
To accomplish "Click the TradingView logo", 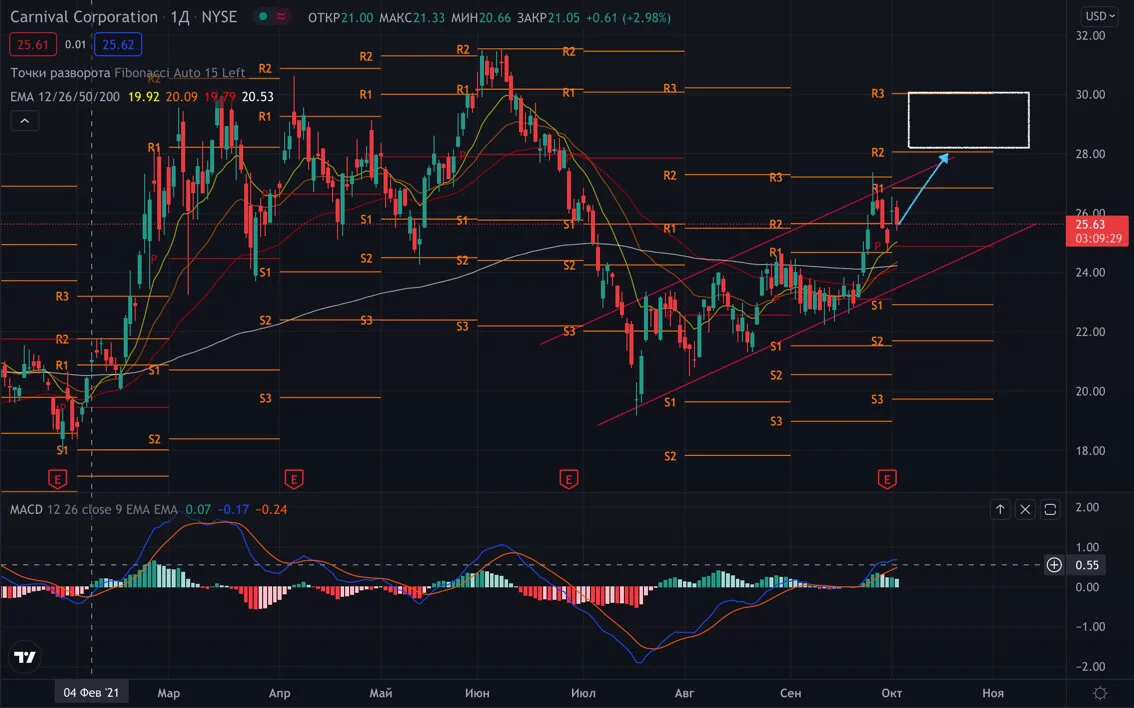I will (25, 657).
